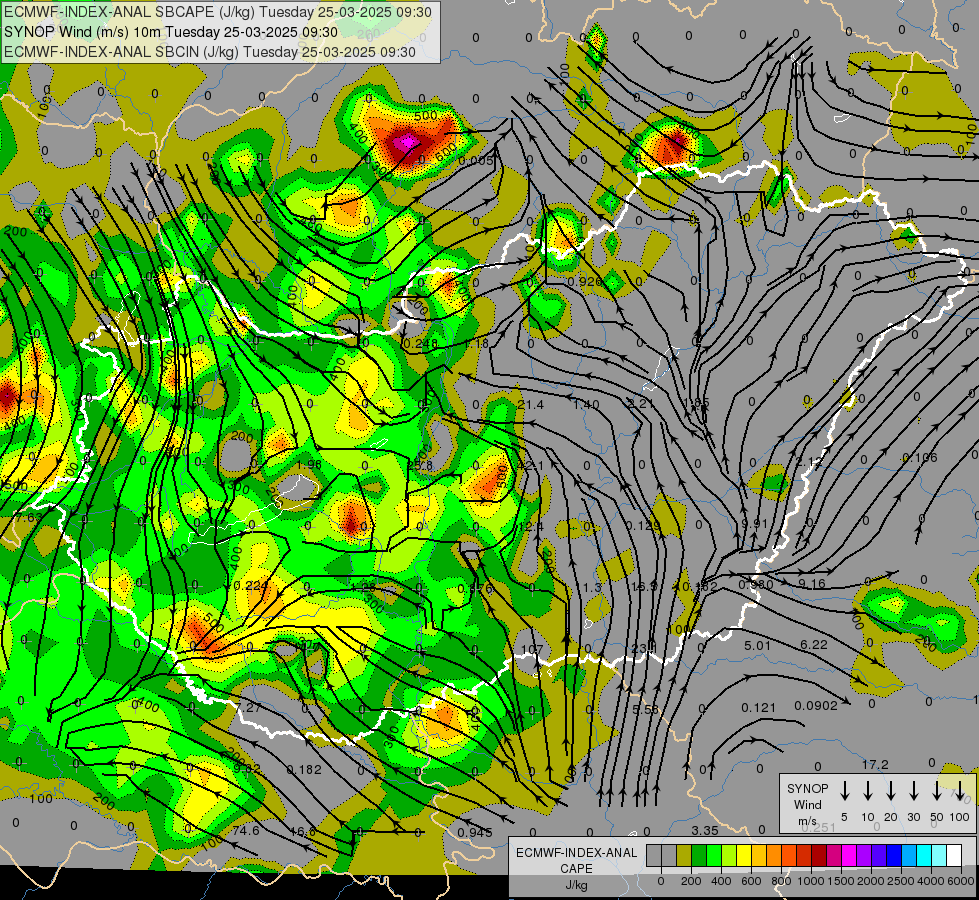The width and height of the screenshot is (979, 900).
Task: Click the 16.8 value on map
Action: click(x=303, y=832)
